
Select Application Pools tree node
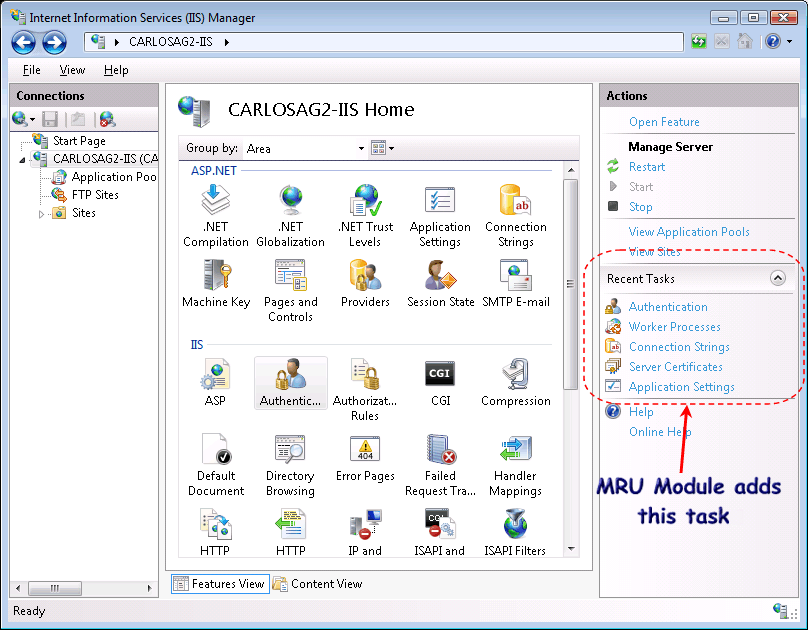coord(114,177)
